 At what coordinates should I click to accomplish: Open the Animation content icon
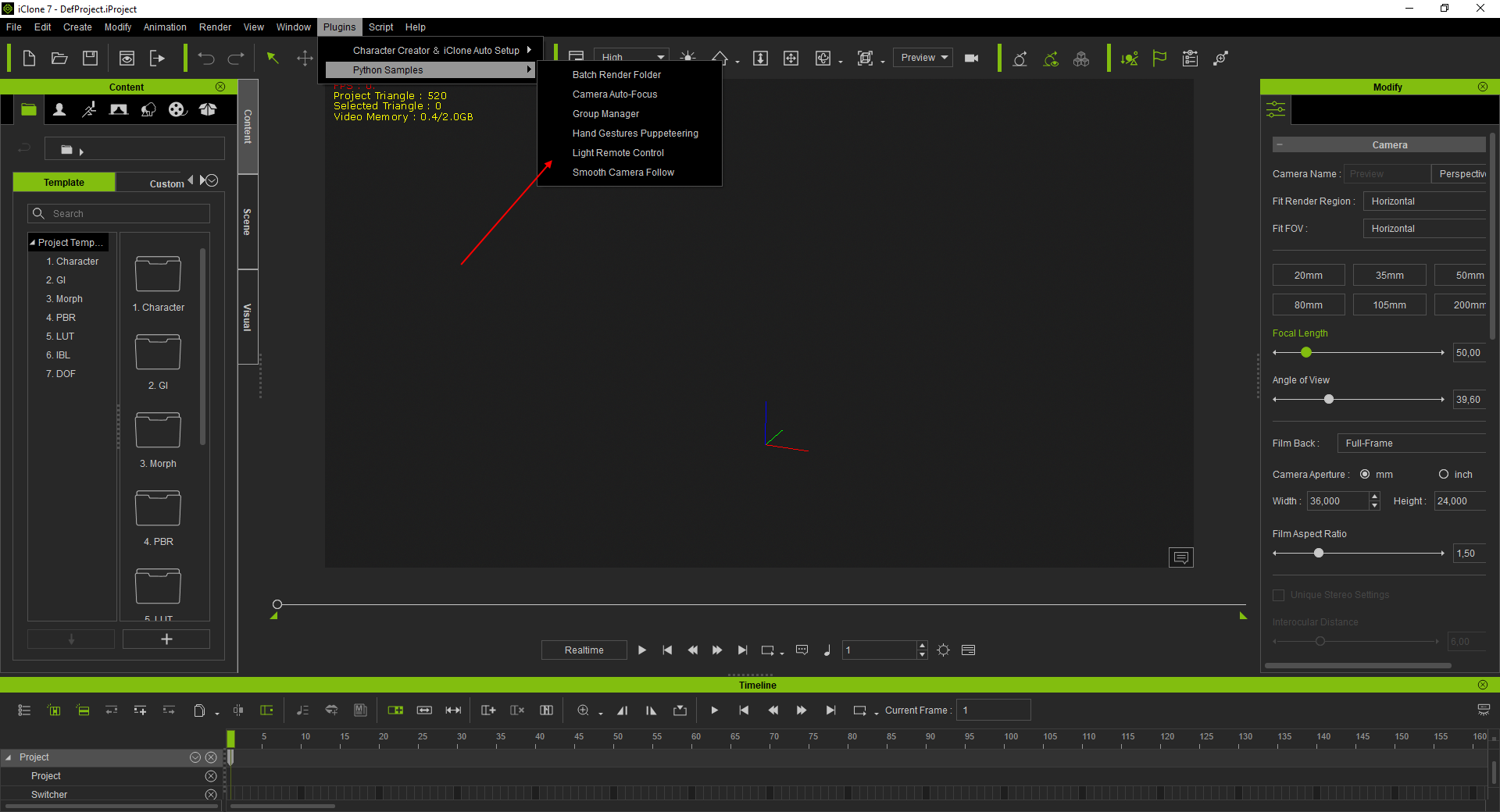(89, 109)
